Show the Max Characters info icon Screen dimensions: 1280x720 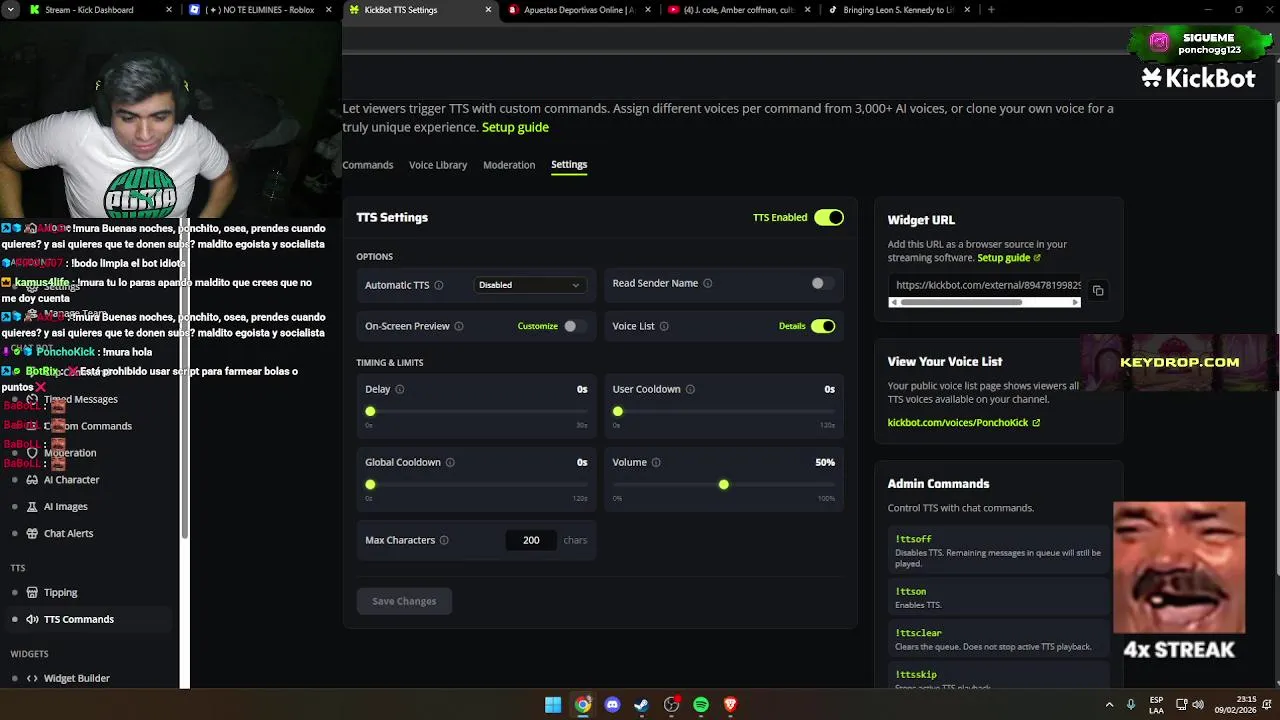coord(444,541)
